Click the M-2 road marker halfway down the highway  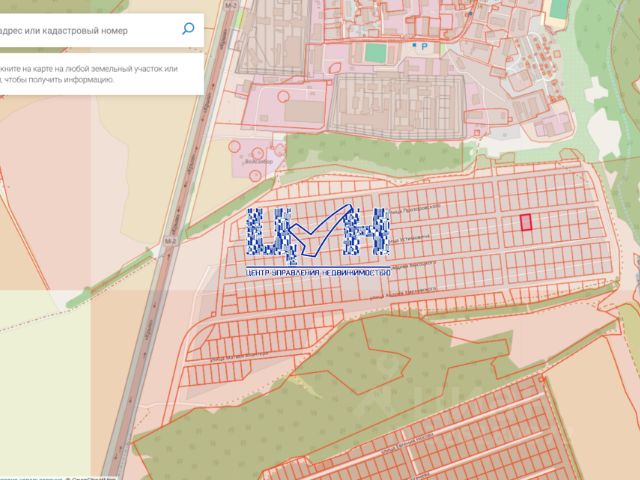[171, 241]
